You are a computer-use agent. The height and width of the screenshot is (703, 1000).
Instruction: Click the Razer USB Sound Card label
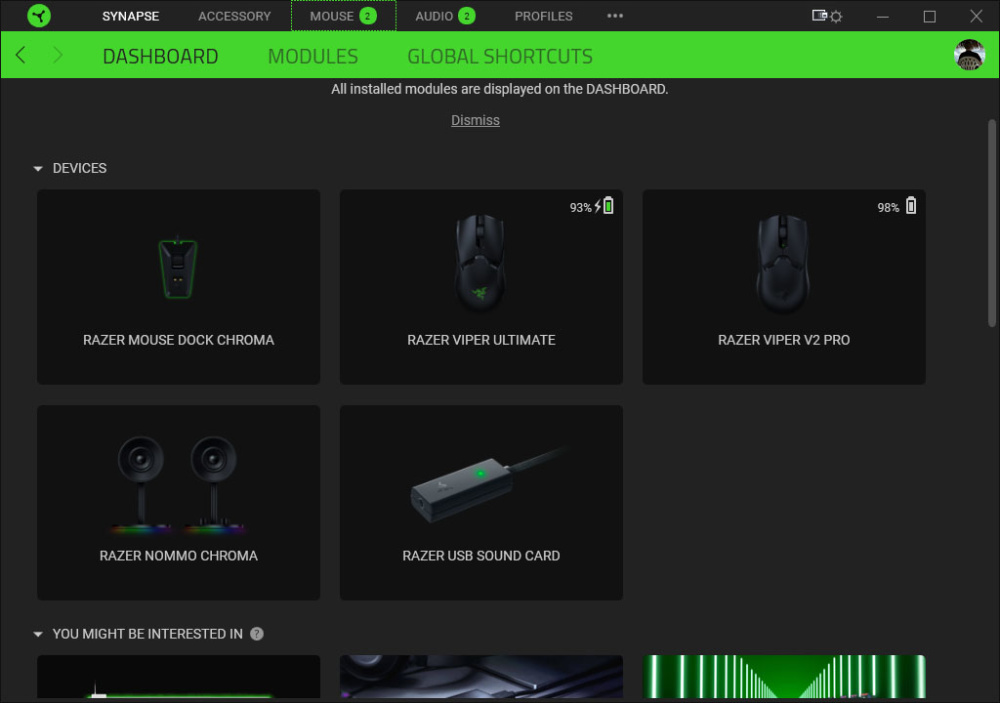tap(481, 556)
